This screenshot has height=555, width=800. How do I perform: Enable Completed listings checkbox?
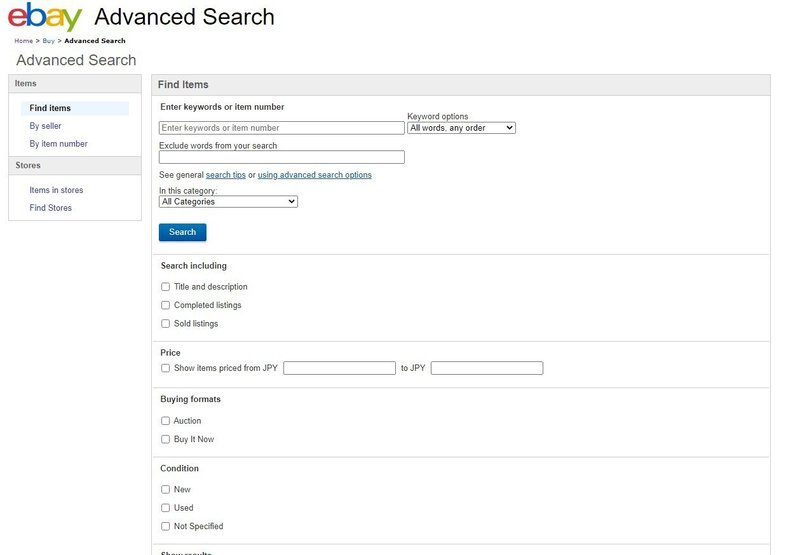(165, 305)
